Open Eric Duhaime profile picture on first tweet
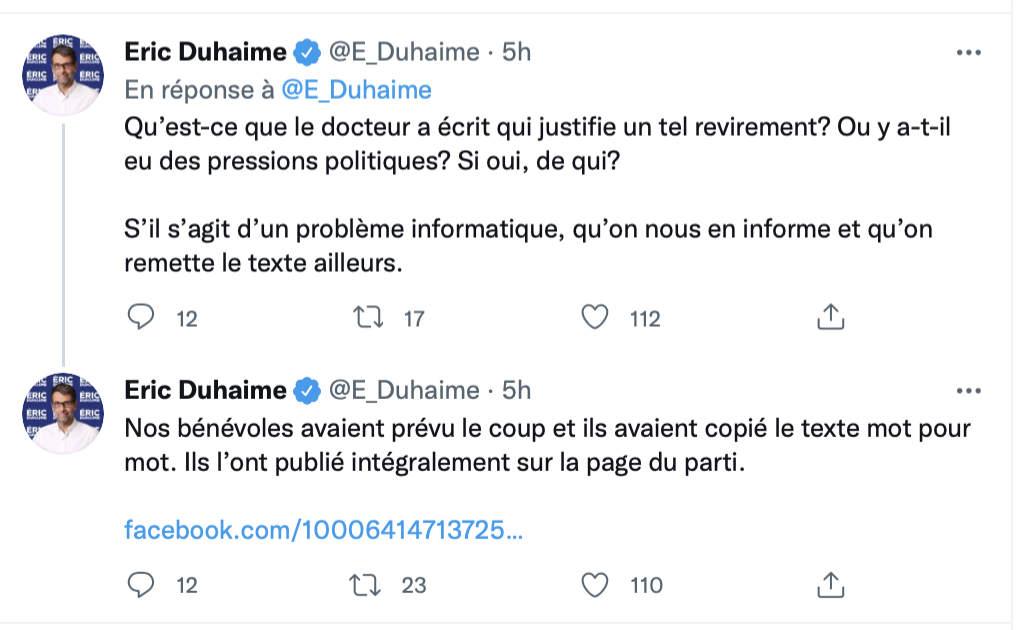The image size is (1020, 630). (x=63, y=74)
